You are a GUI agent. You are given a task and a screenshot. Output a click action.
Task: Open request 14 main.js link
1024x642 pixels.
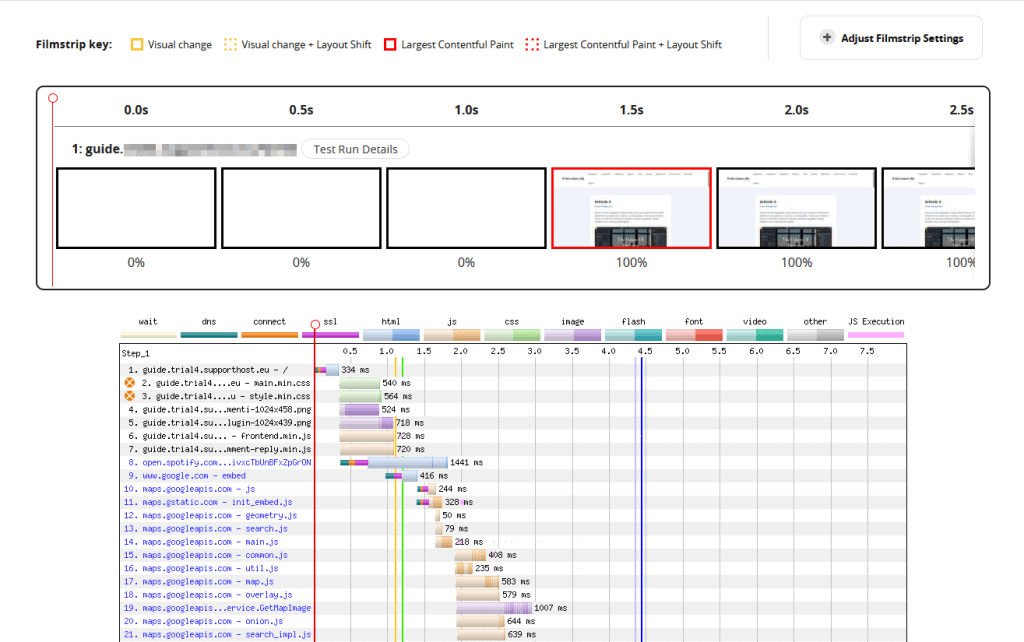coord(200,542)
